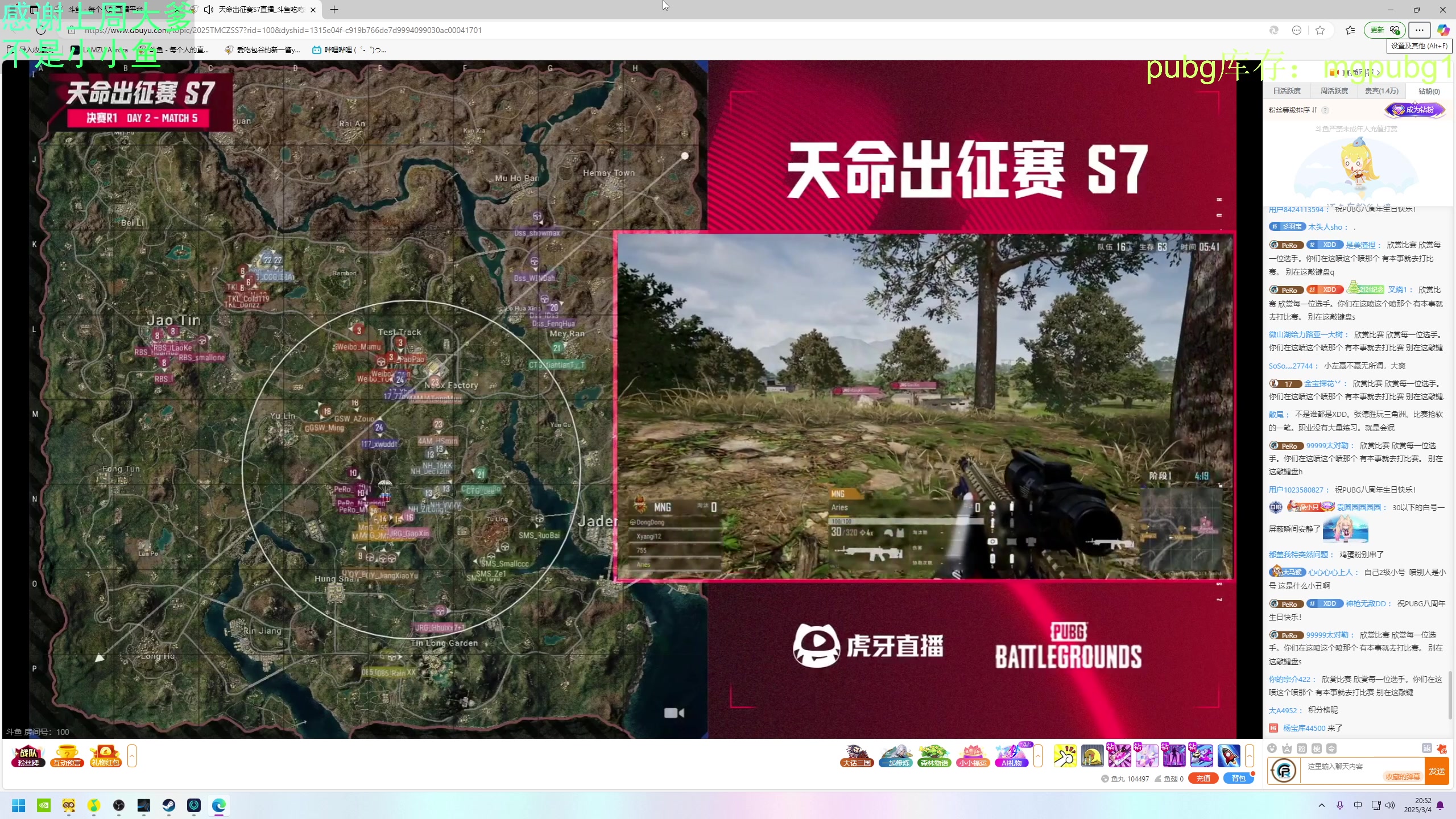Open the 背包 backpack button
Screen dimensions: 1456x819
(1238, 779)
